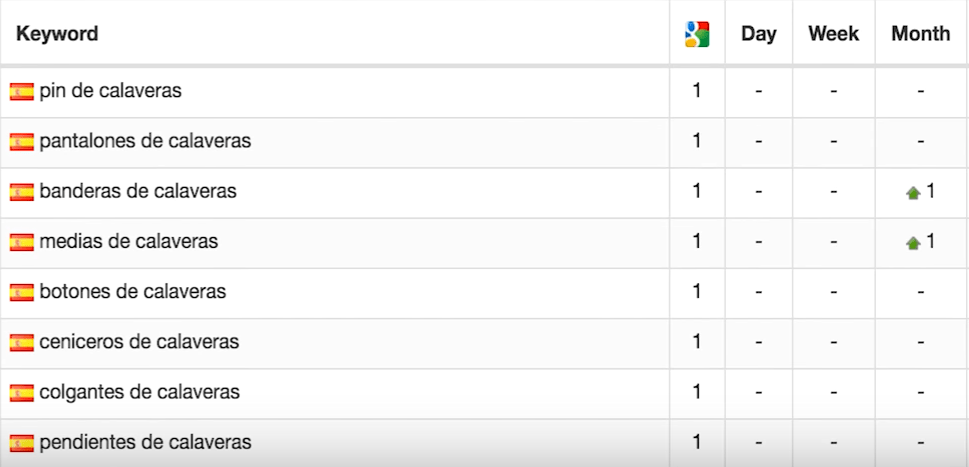969x467 pixels.
Task: Click Spain flag beside botones de calaveras
Action: pos(22,293)
